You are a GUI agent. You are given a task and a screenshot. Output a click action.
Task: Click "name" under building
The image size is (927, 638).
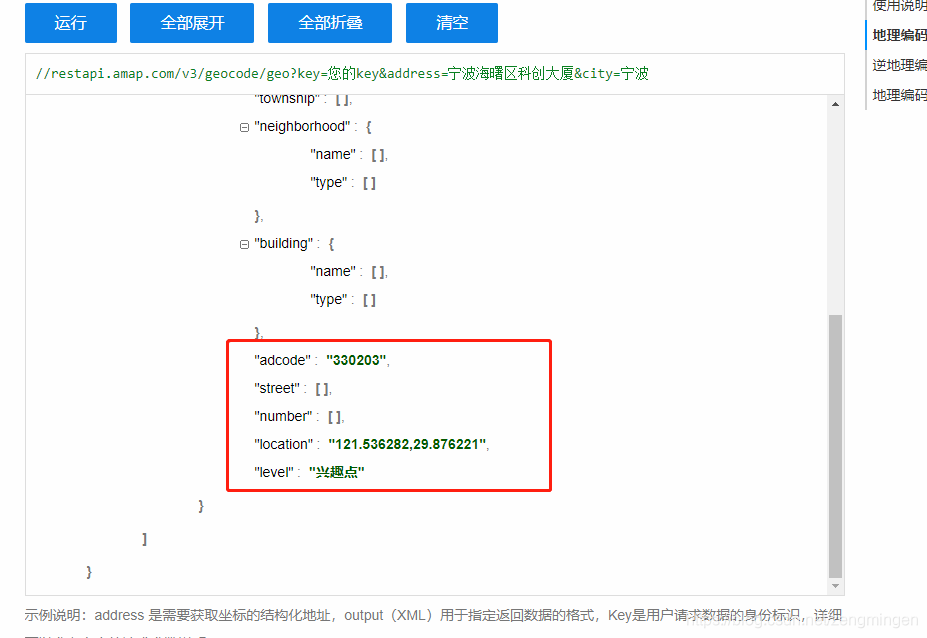pyautogui.click(x=333, y=271)
